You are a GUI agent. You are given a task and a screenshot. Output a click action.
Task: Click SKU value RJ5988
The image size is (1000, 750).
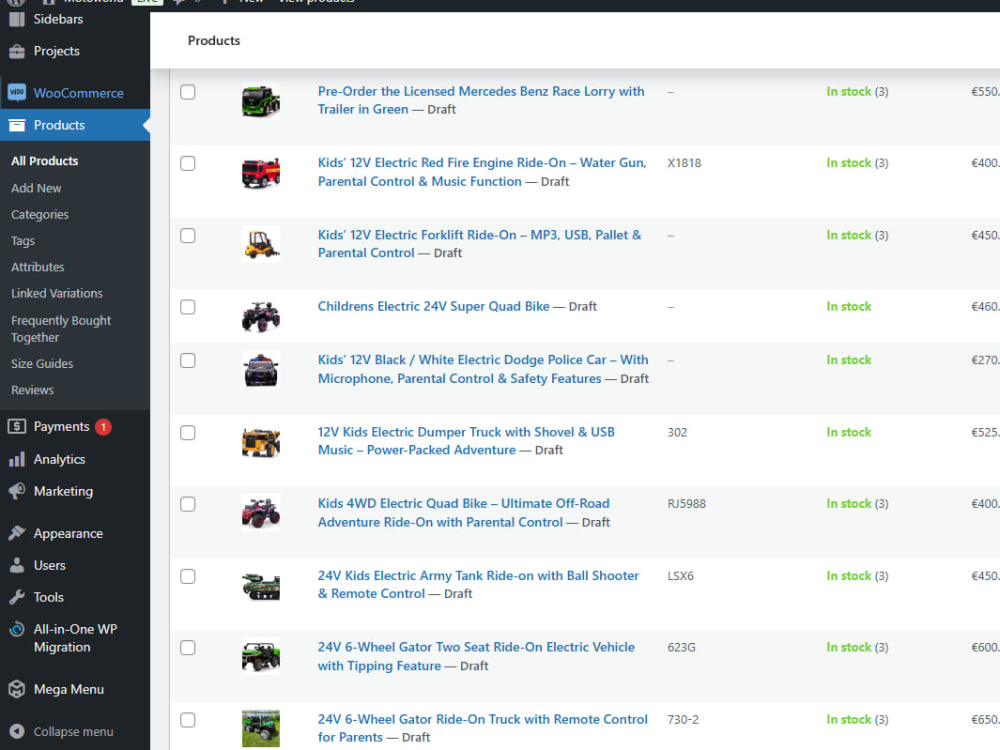coord(687,504)
